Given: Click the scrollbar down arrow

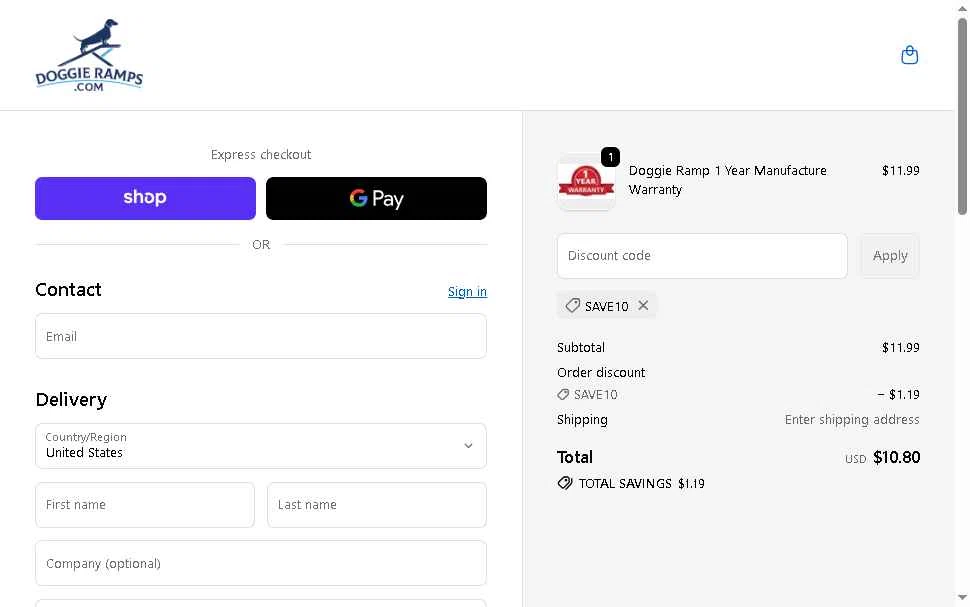Looking at the screenshot, I should click(962, 597).
